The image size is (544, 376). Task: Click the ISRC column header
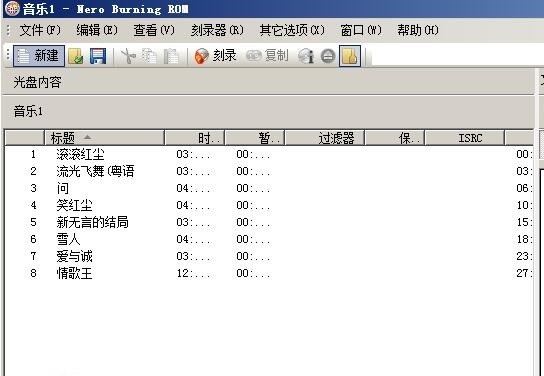(x=465, y=138)
